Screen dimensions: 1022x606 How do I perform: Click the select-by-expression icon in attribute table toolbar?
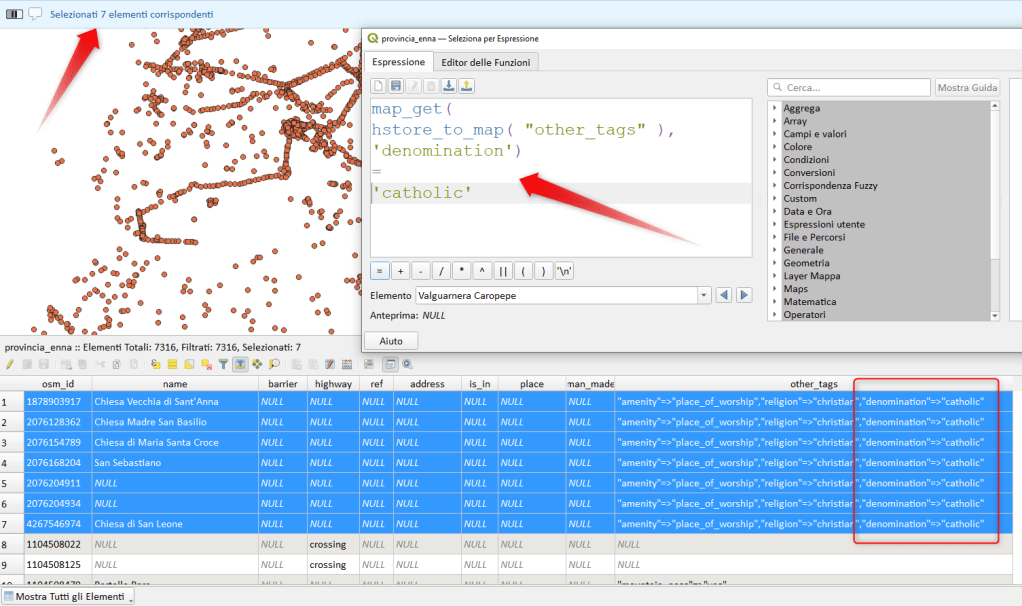(156, 365)
